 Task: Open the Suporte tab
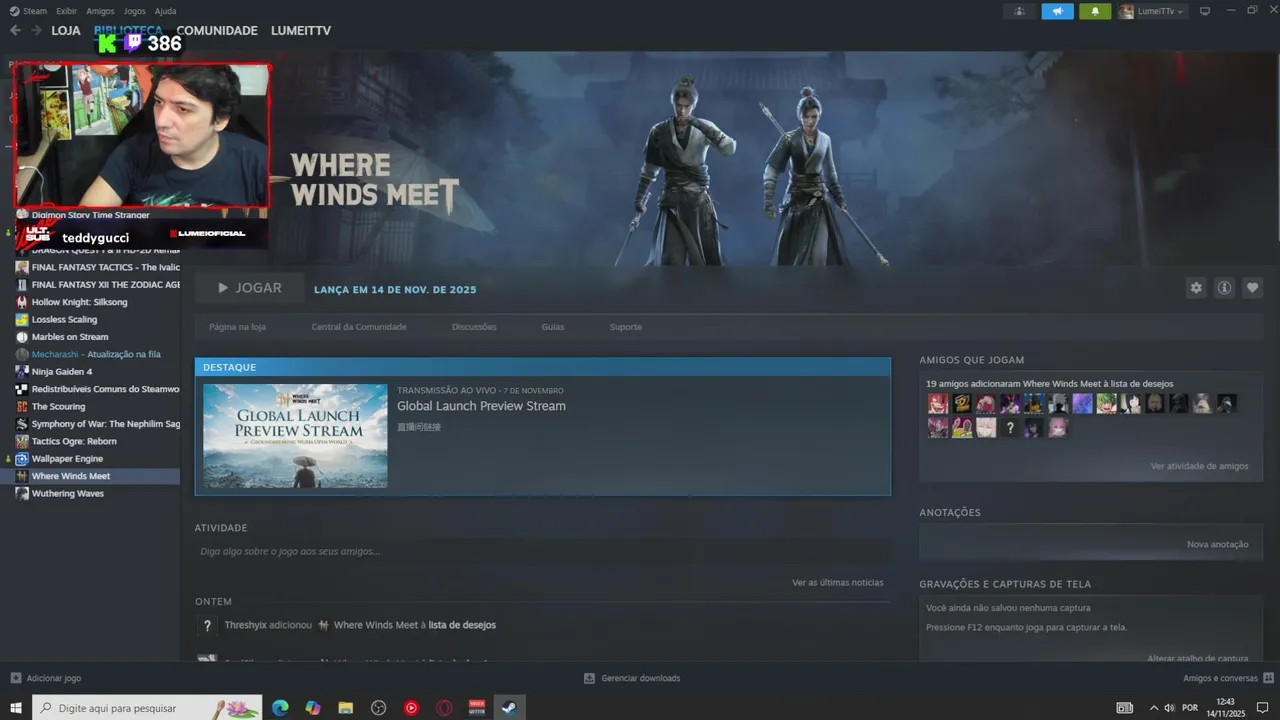click(x=626, y=327)
